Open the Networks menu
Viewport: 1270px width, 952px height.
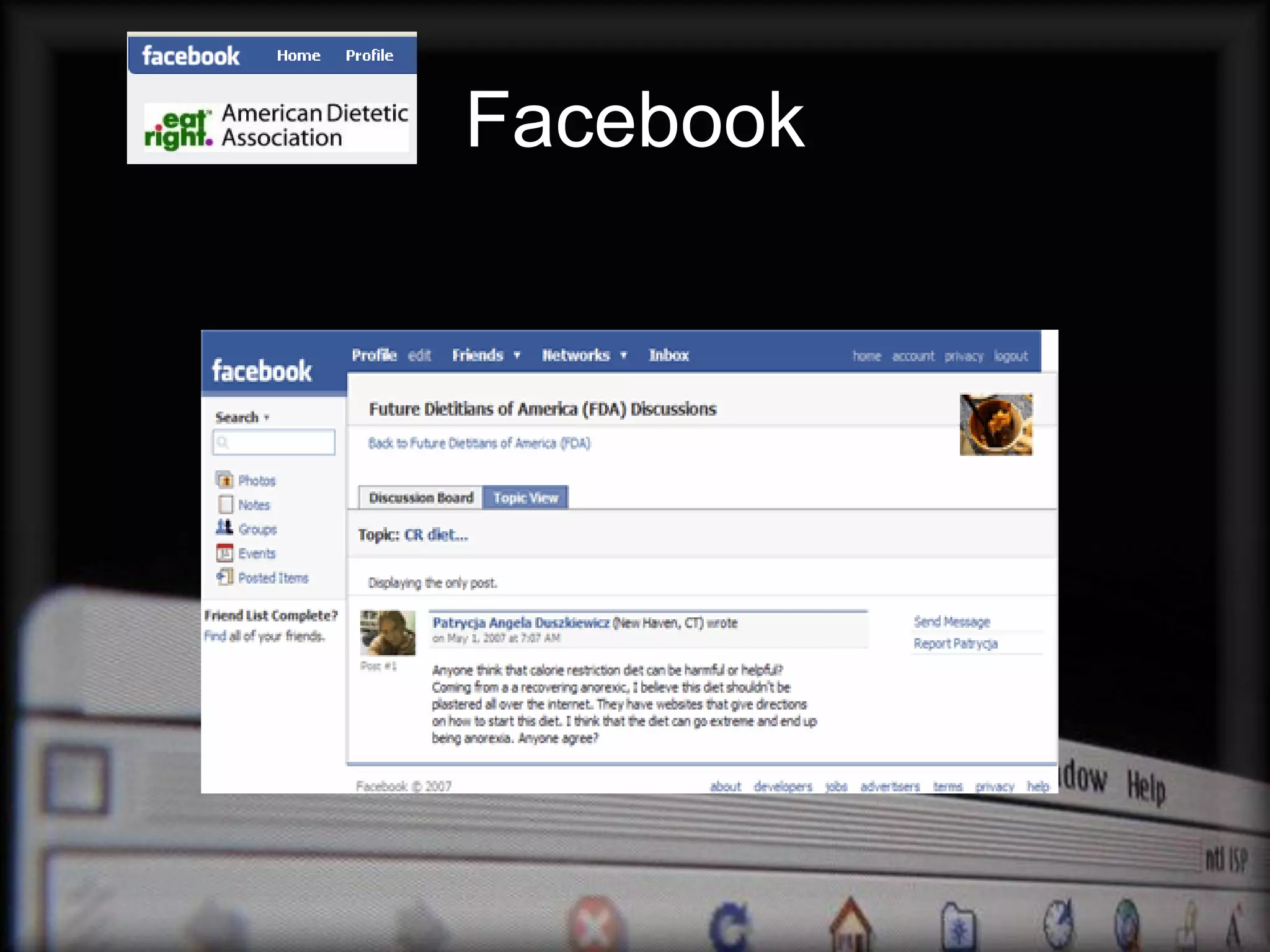tap(576, 355)
